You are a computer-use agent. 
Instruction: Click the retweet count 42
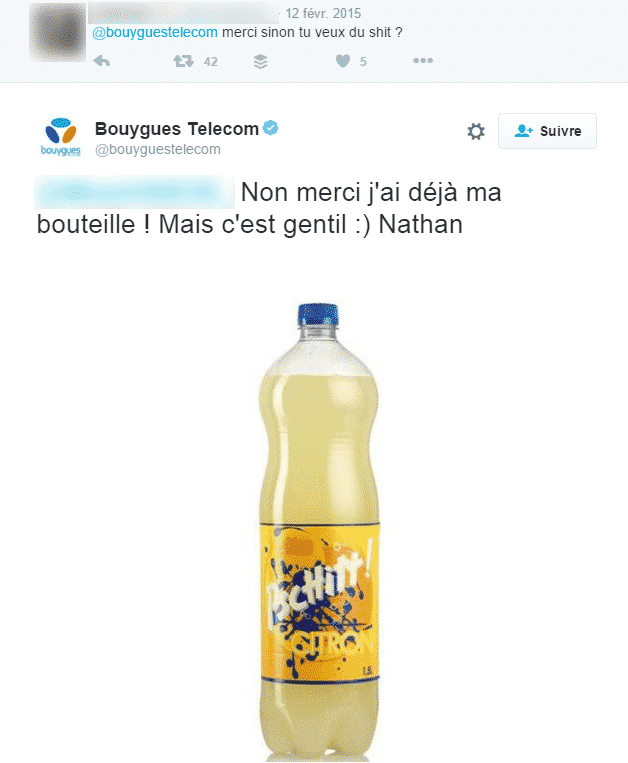pyautogui.click(x=211, y=62)
